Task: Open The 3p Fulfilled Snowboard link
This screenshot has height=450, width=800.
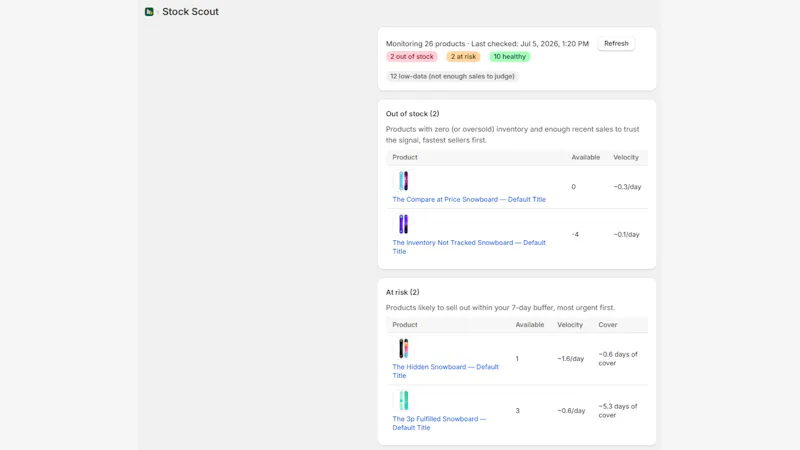Action: pyautogui.click(x=439, y=423)
